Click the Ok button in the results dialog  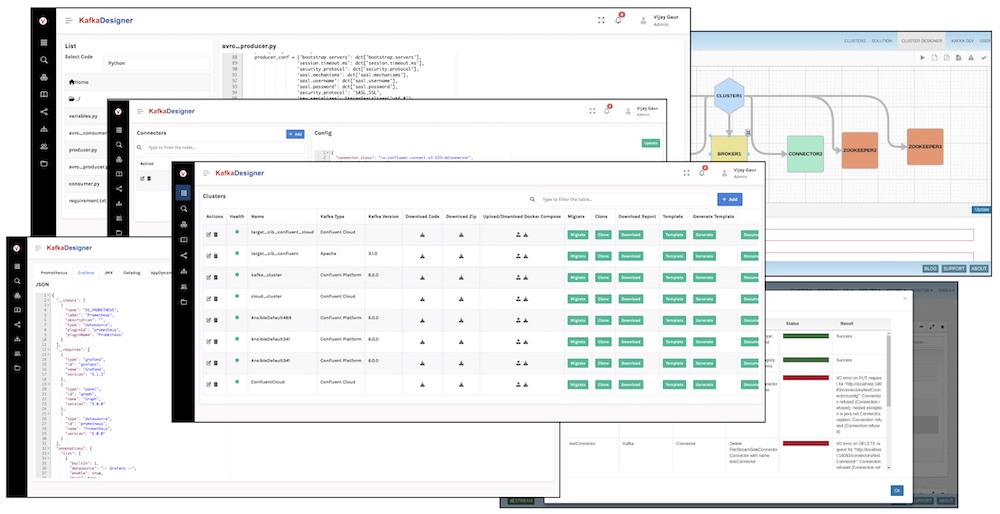tap(897, 490)
